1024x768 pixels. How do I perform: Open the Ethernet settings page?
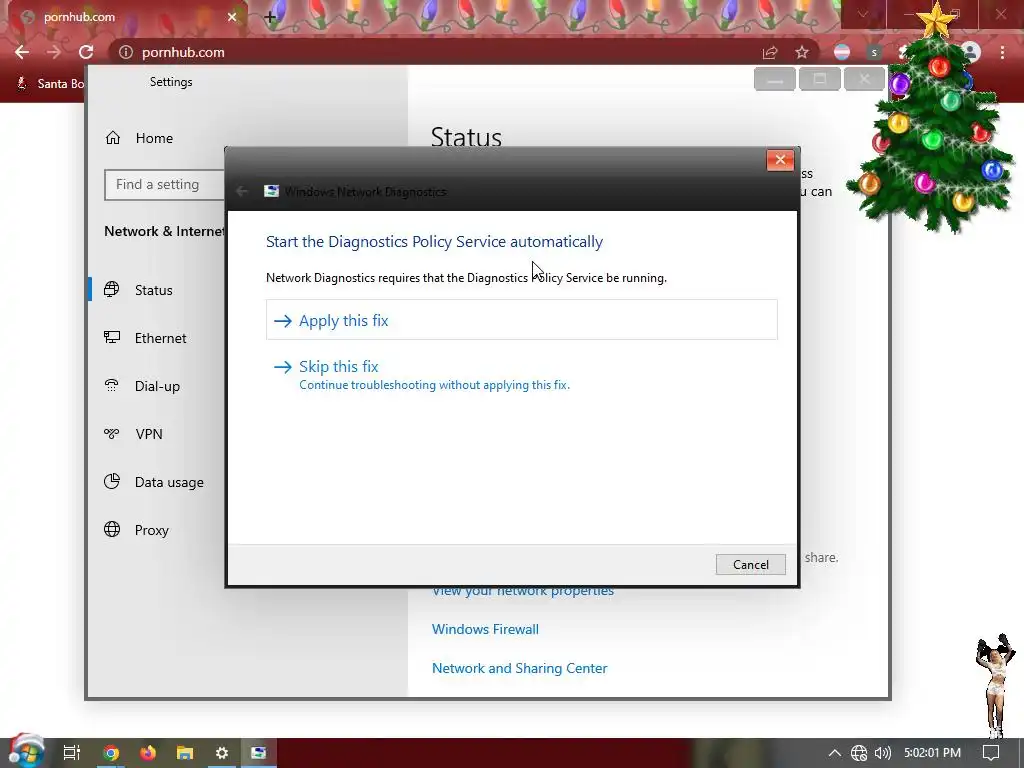[161, 338]
